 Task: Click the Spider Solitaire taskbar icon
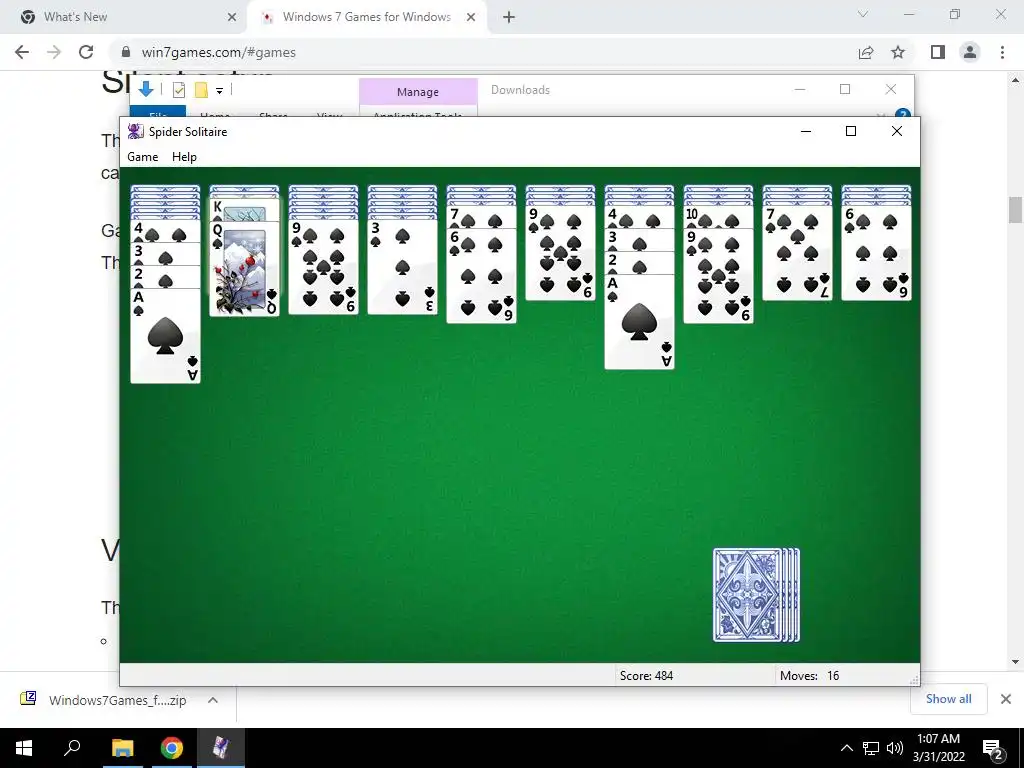[221, 748]
